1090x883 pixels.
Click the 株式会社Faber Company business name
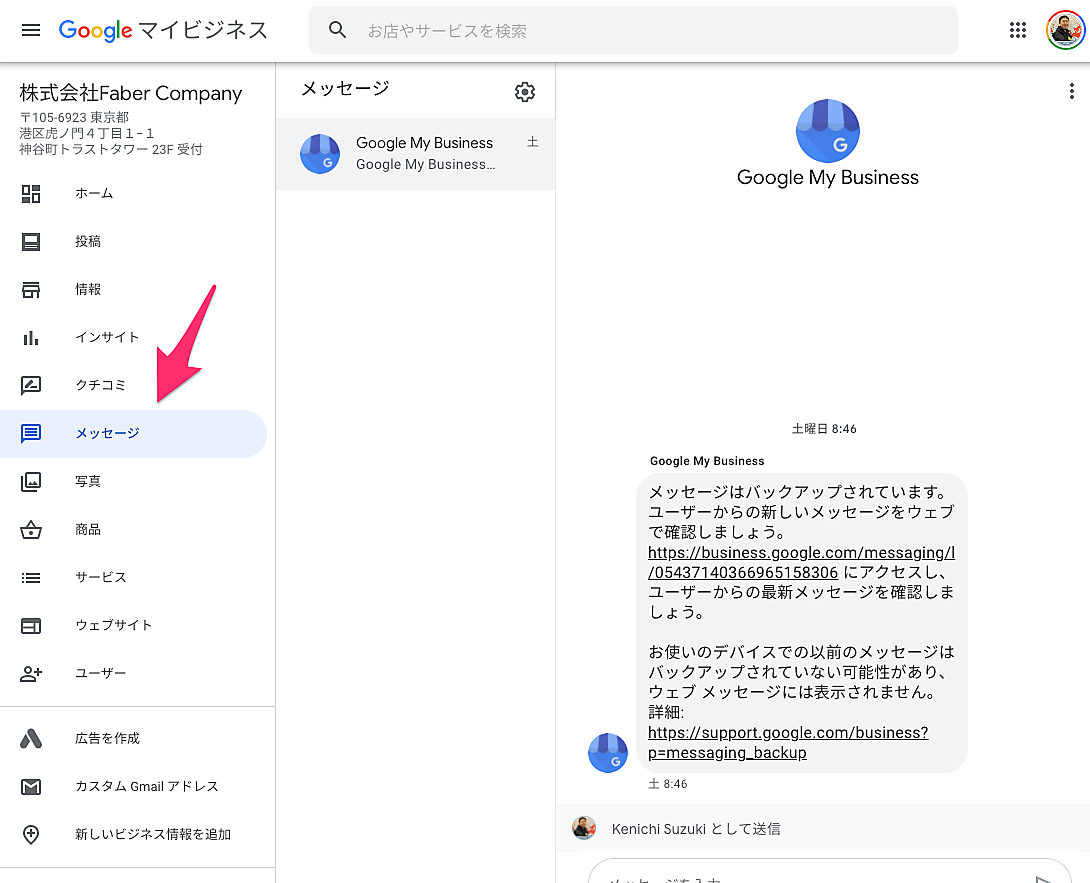pyautogui.click(x=131, y=93)
